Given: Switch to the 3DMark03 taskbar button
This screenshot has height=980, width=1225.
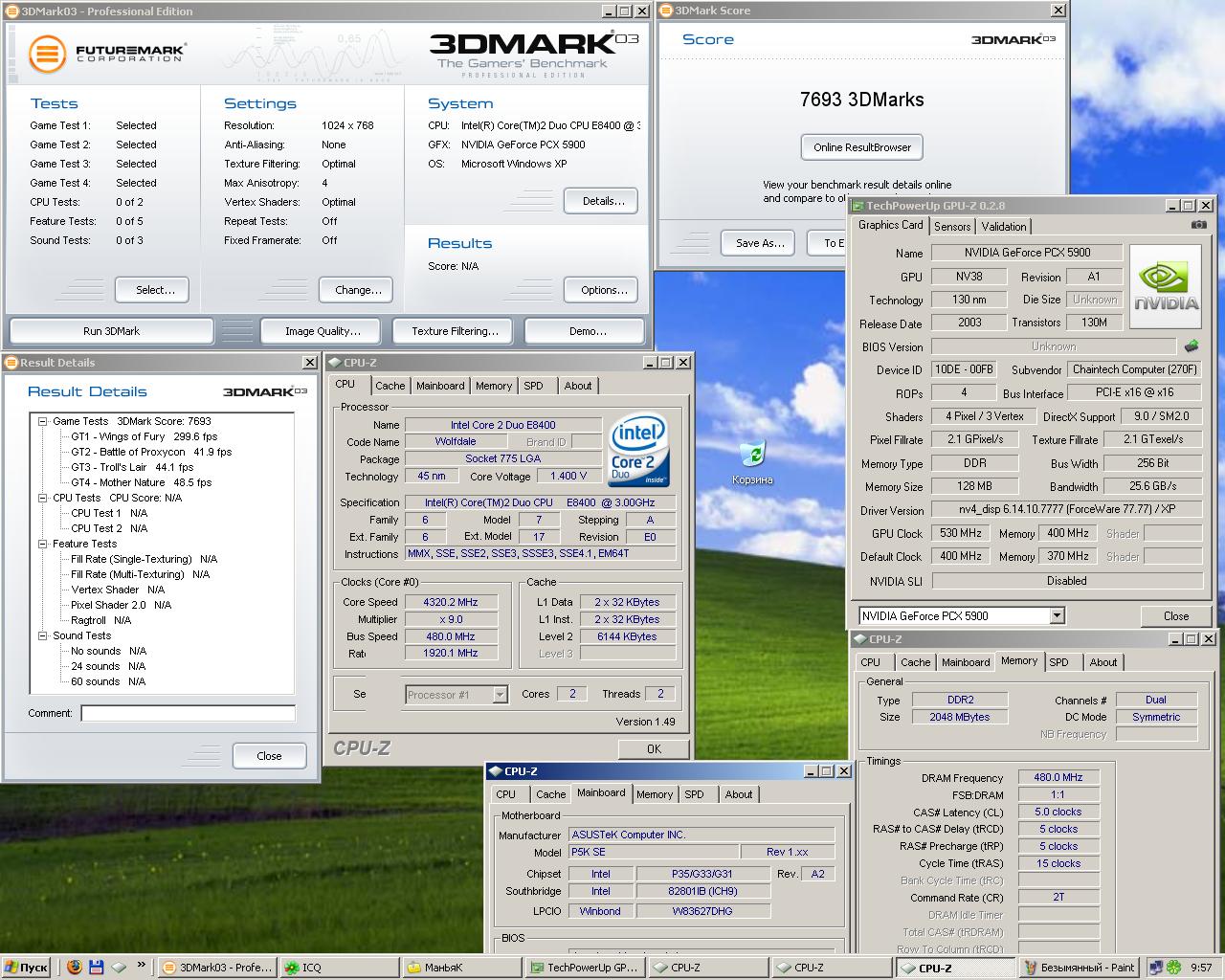Looking at the screenshot, I should click(216, 968).
